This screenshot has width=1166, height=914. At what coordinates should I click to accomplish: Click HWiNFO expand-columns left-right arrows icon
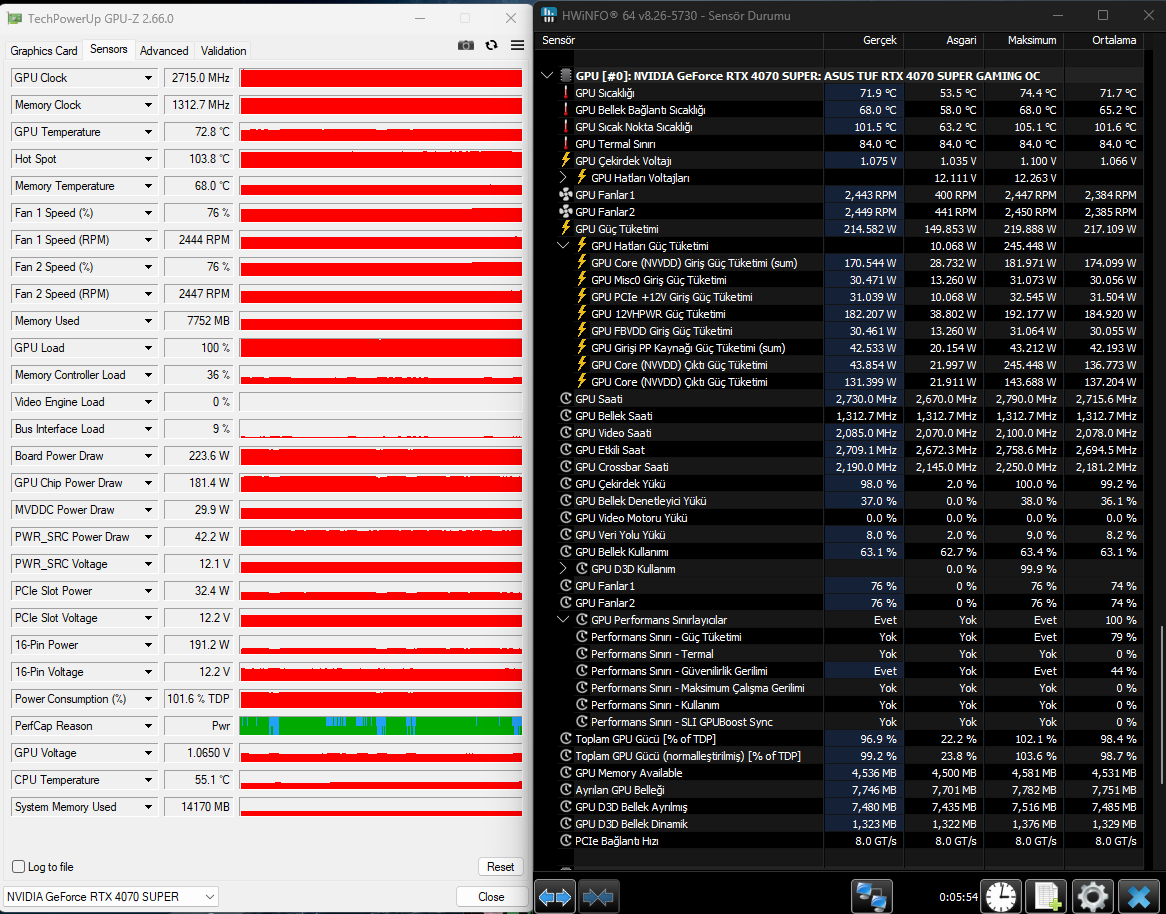(x=555, y=897)
